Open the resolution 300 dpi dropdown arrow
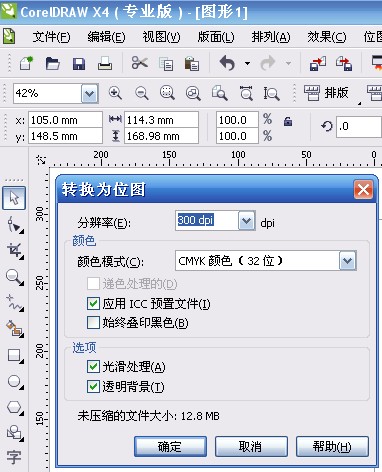This screenshot has height=472, width=382. (247, 220)
